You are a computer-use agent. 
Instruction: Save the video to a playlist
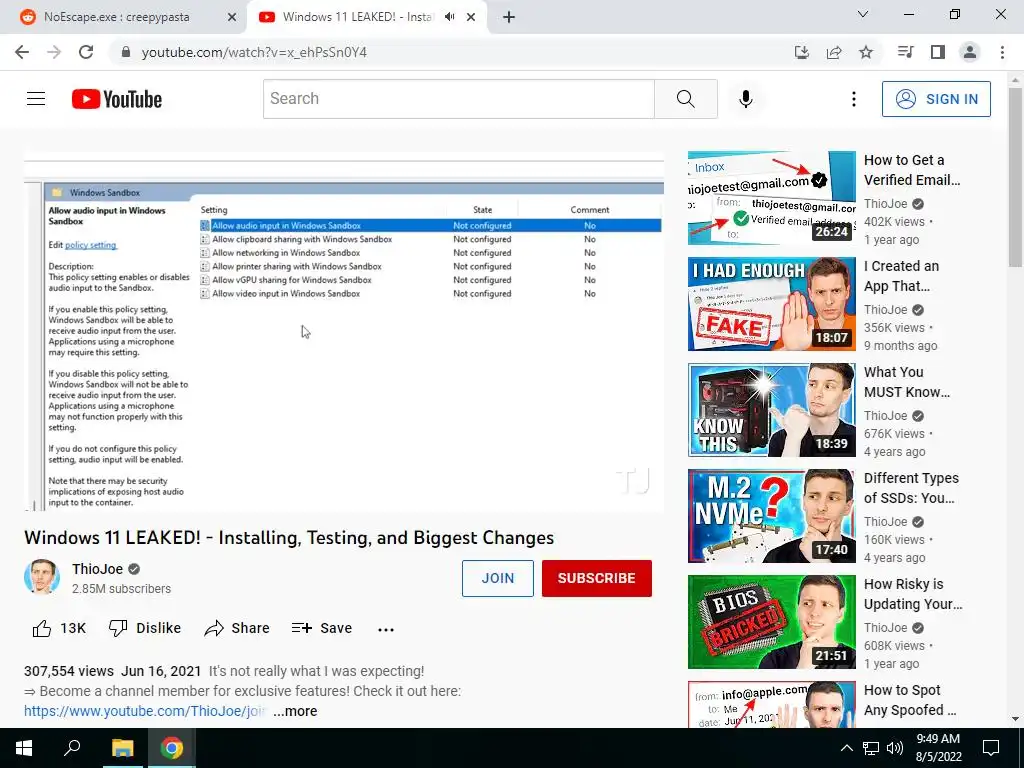pyautogui.click(x=322, y=628)
